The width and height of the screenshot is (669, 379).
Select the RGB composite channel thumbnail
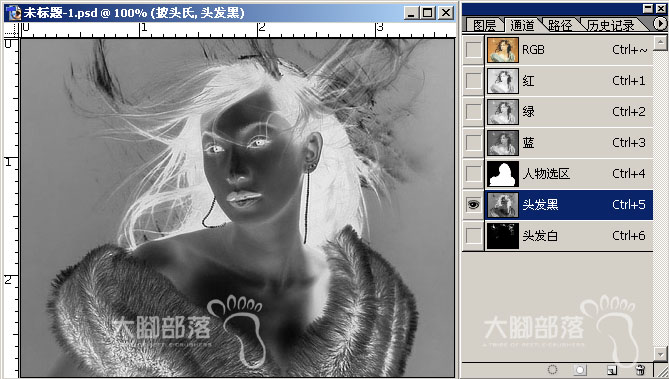[x=503, y=50]
